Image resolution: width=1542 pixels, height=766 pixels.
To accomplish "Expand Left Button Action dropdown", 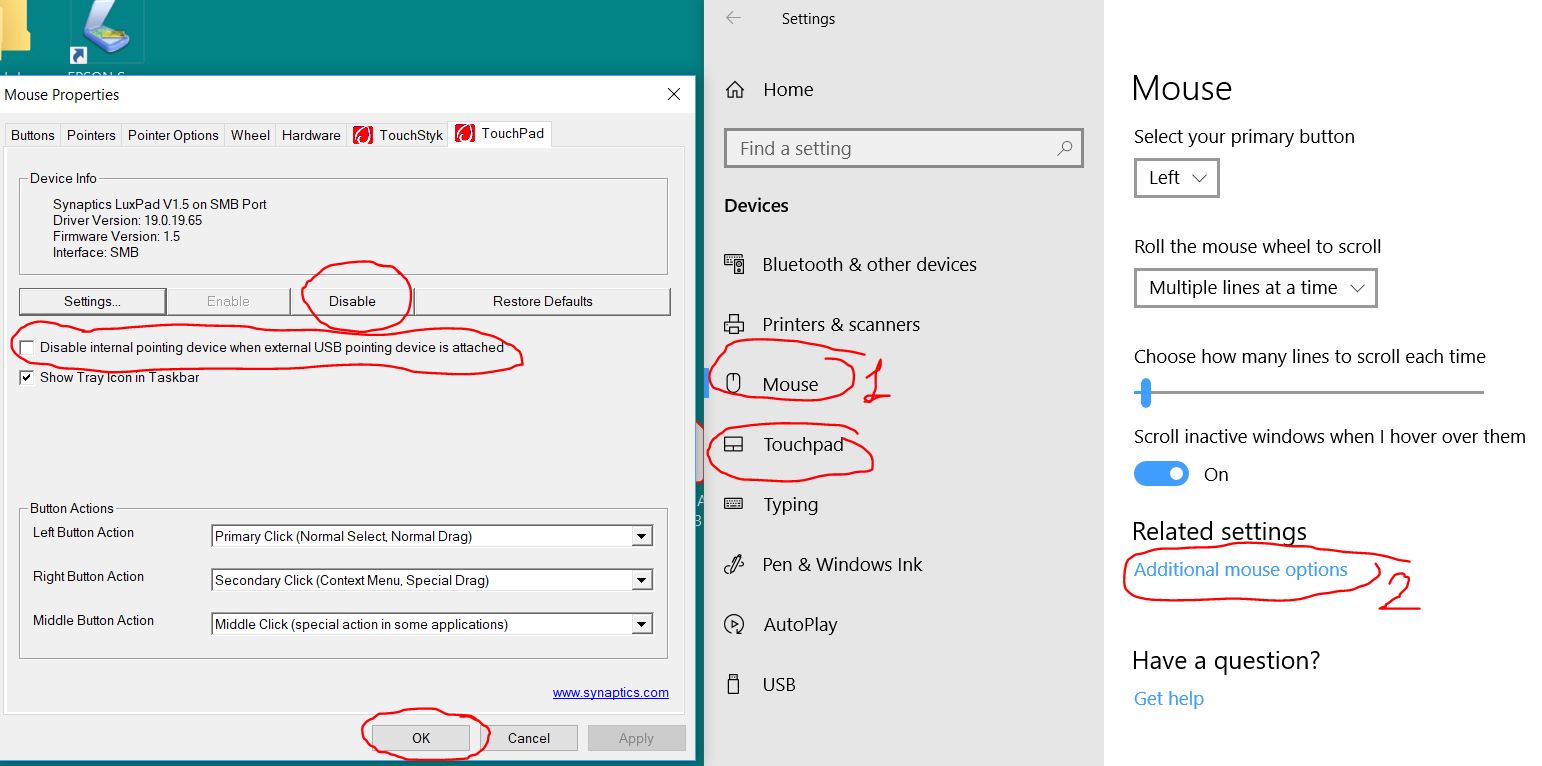I will (x=641, y=537).
